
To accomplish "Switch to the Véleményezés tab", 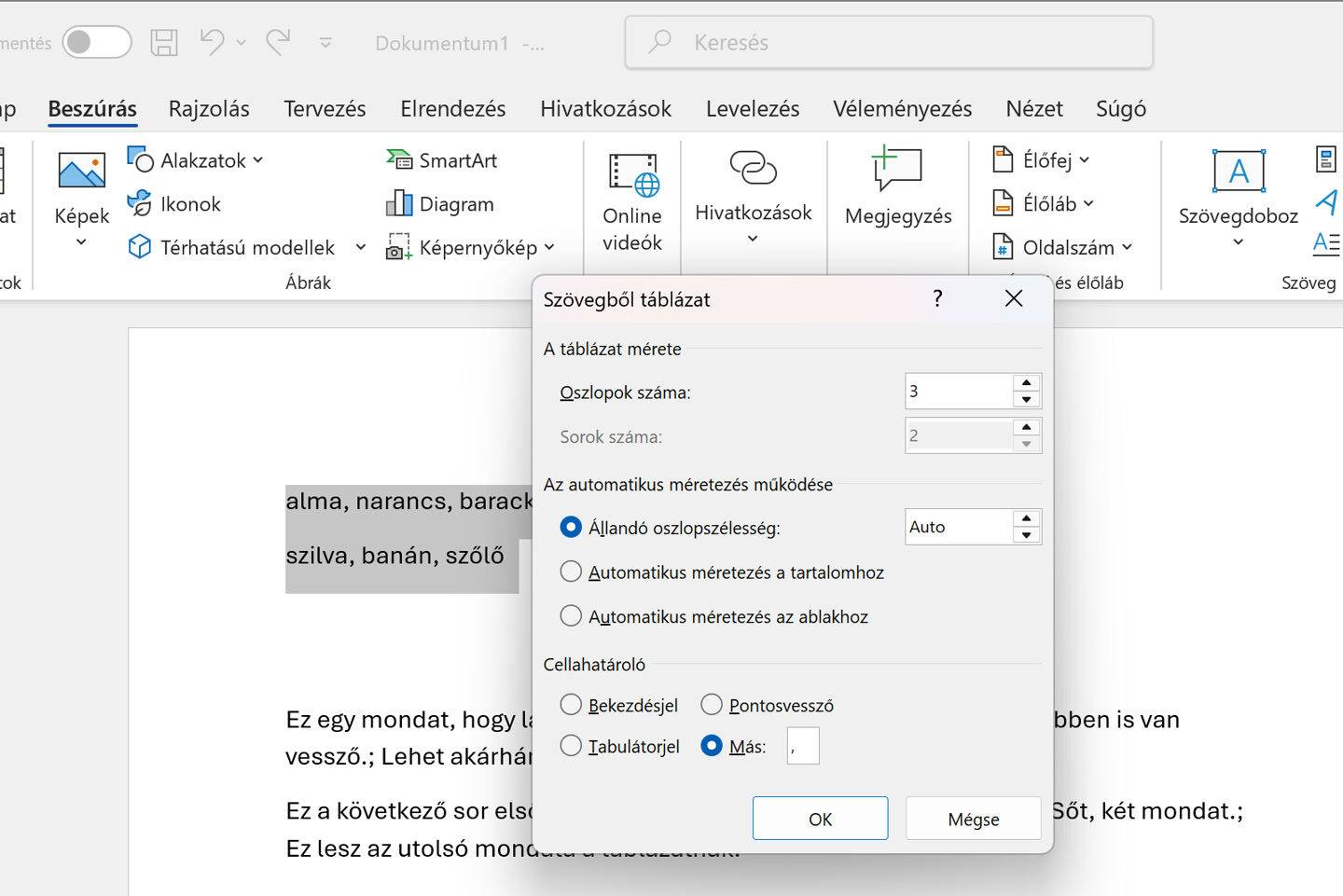I will 902,109.
